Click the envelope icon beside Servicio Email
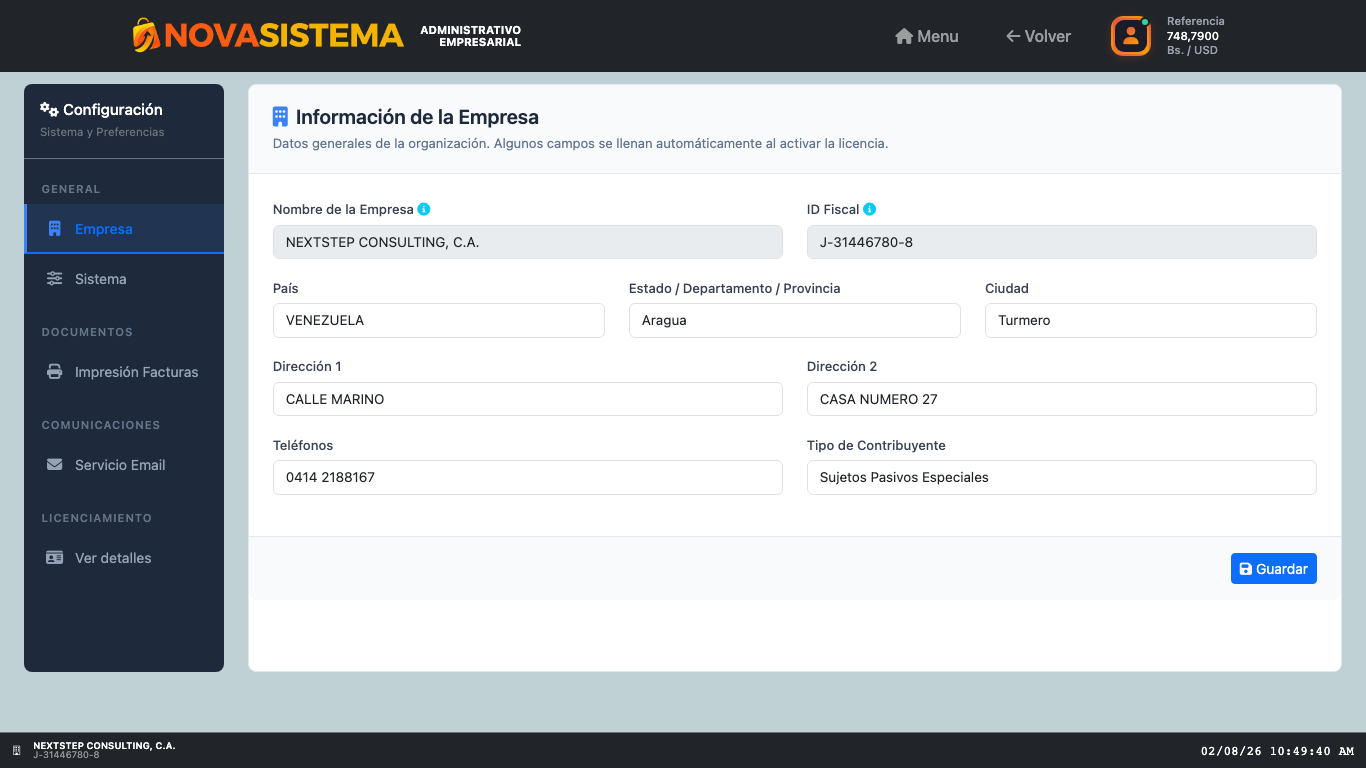Screen dimensions: 1366x768 pos(55,465)
